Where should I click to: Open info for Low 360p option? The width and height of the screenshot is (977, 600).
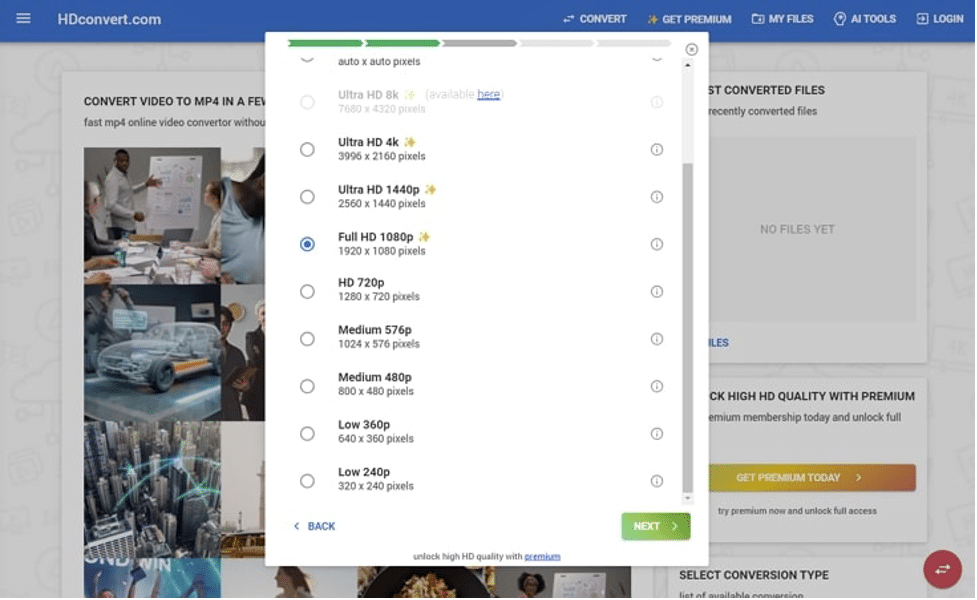tap(657, 433)
